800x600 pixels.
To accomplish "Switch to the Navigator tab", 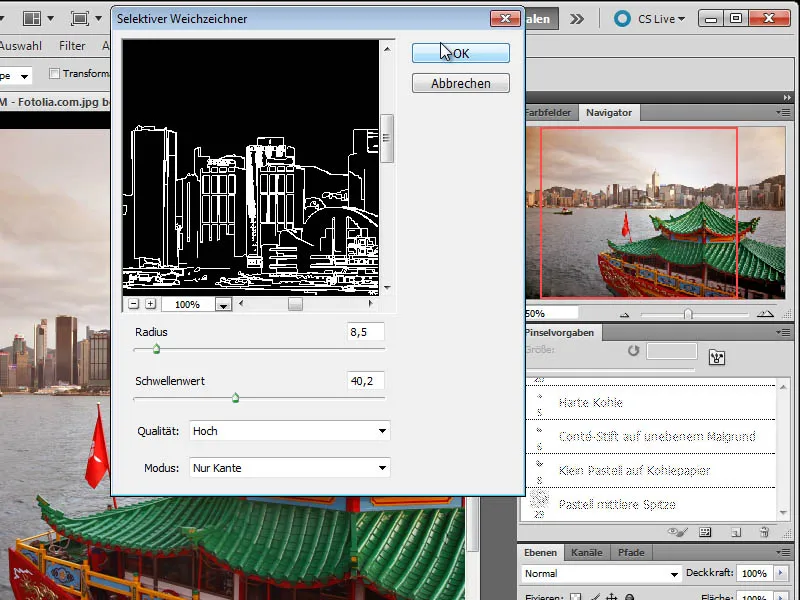I will pyautogui.click(x=609, y=113).
